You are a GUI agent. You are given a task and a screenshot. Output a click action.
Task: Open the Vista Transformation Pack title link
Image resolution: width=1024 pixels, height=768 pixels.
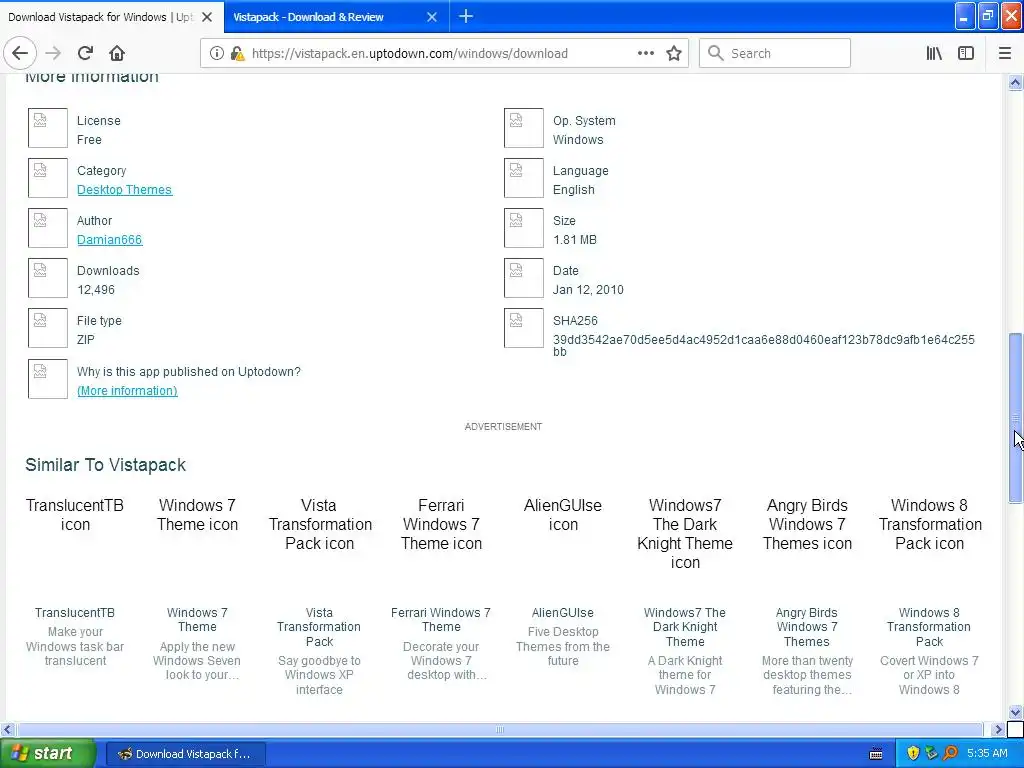pyautogui.click(x=319, y=627)
